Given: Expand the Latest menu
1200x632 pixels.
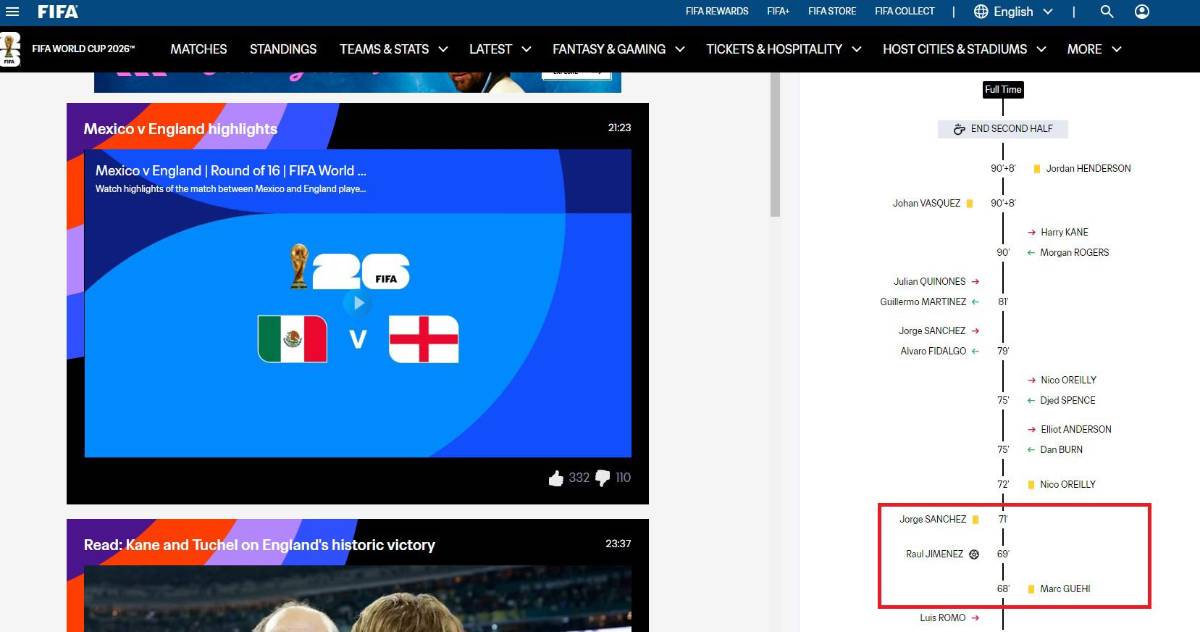Looking at the screenshot, I should pos(499,49).
